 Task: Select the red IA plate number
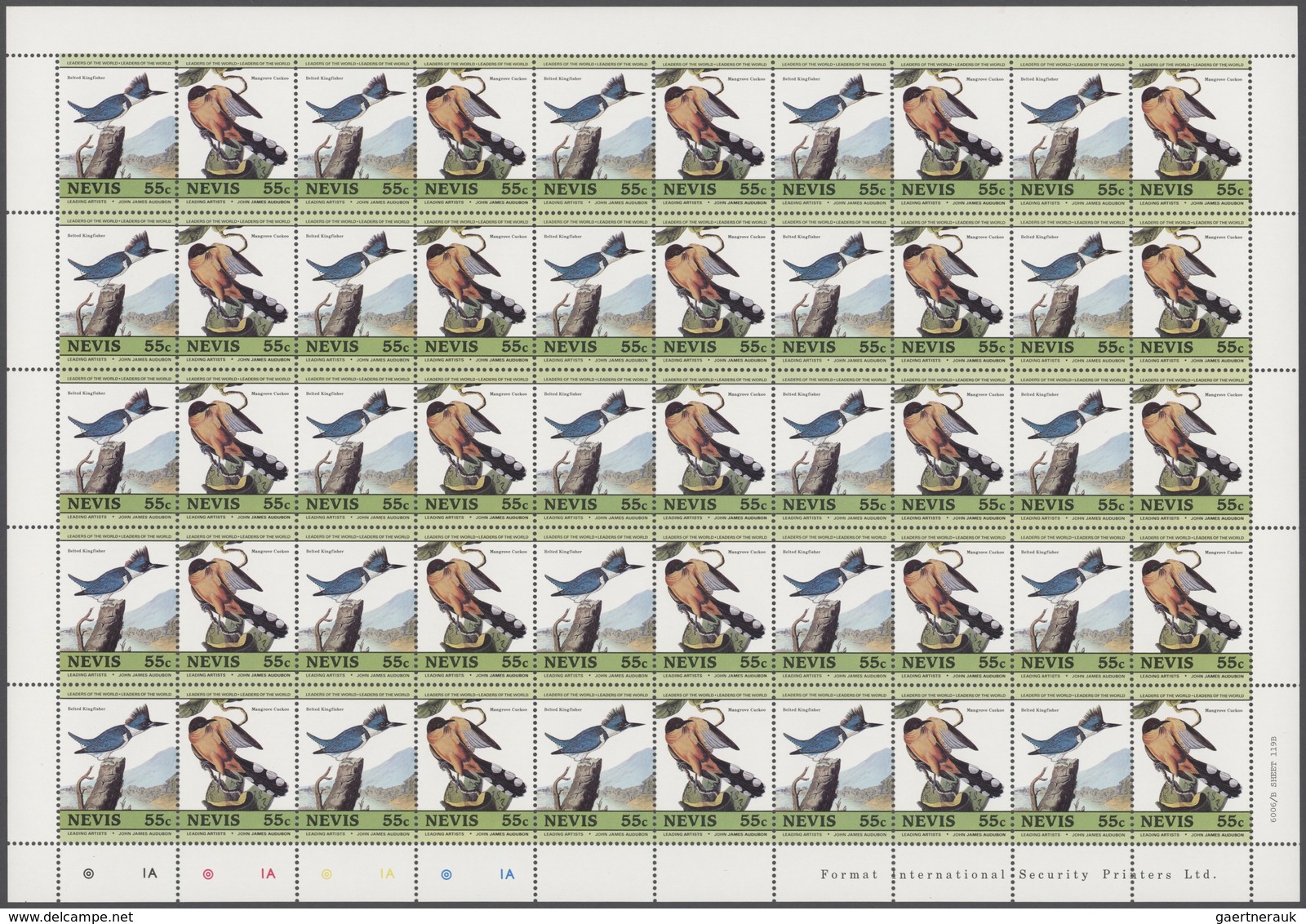pyautogui.click(x=268, y=873)
